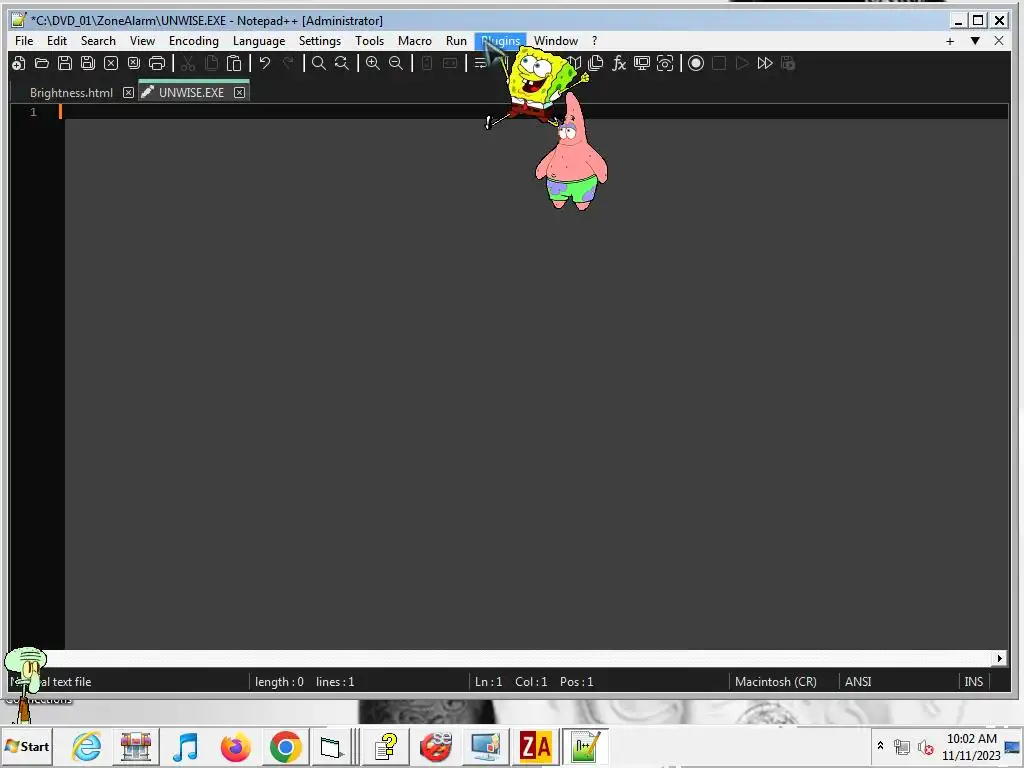Open the Encoding menu

194,40
